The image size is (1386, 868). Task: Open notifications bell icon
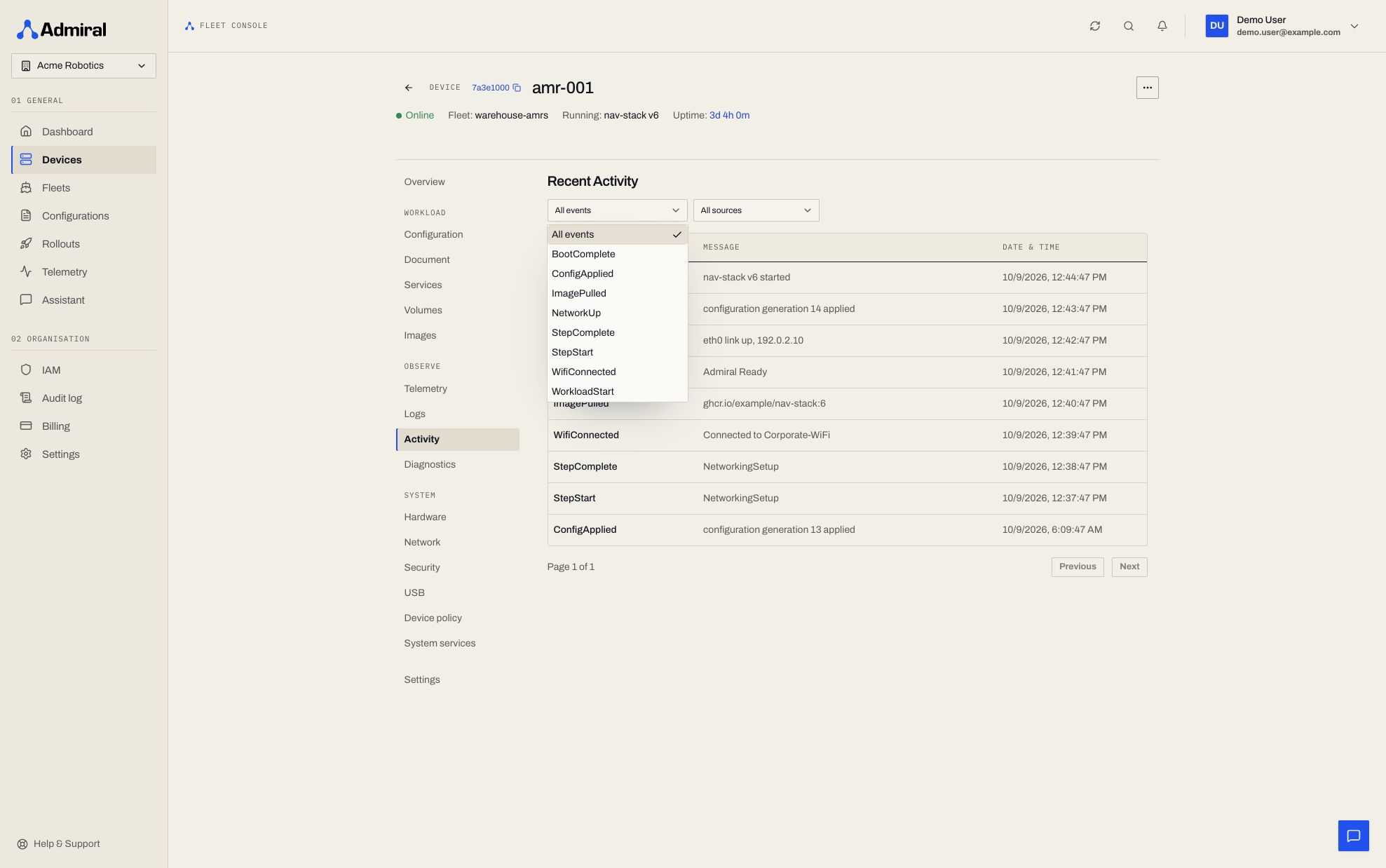click(1162, 26)
